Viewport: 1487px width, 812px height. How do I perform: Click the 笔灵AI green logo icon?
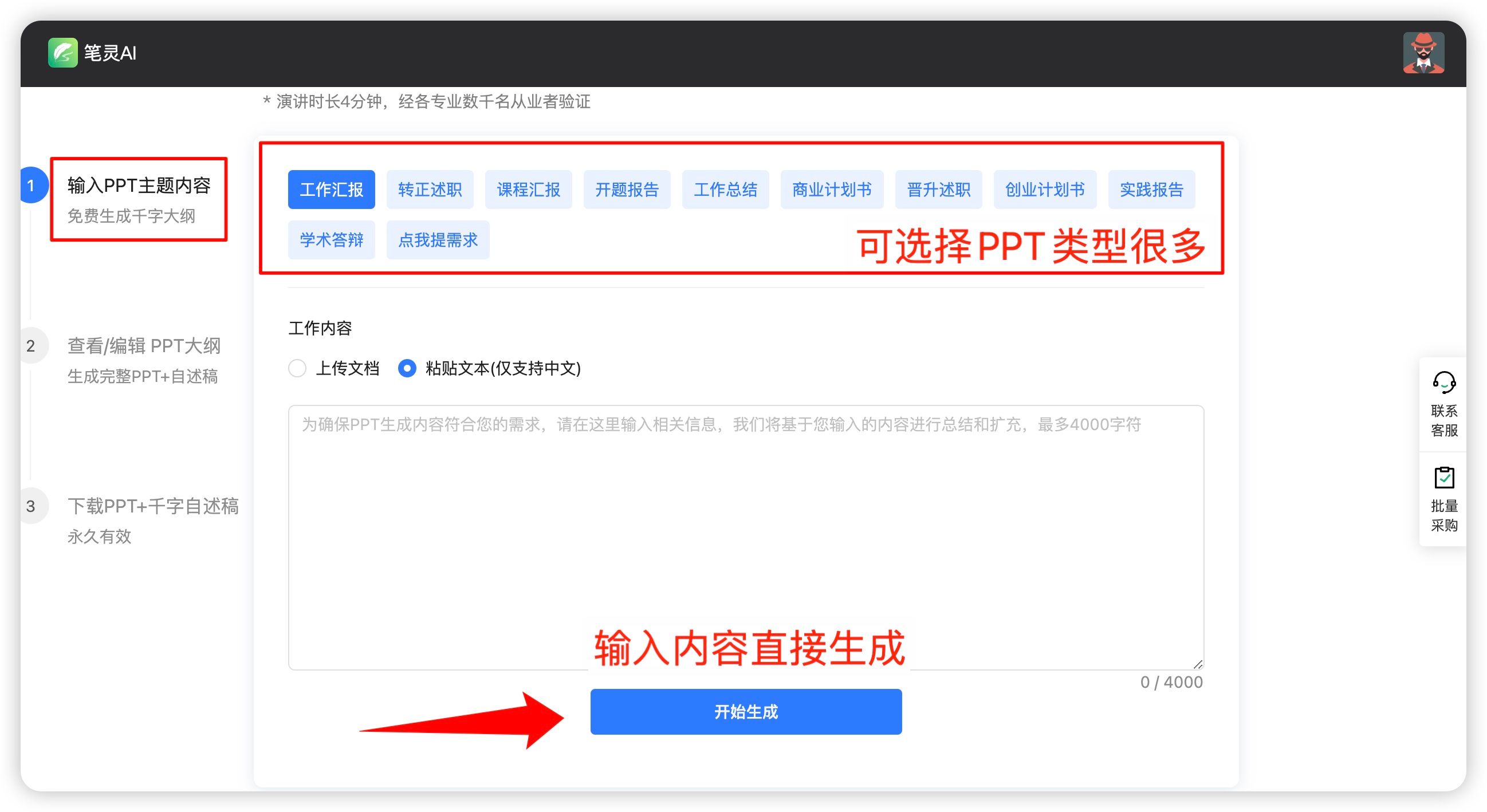pyautogui.click(x=62, y=53)
